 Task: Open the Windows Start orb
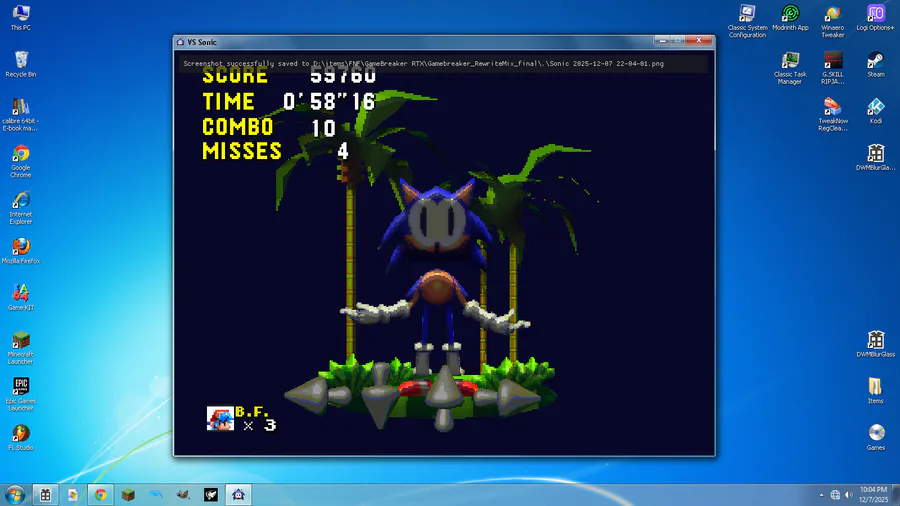[14, 495]
